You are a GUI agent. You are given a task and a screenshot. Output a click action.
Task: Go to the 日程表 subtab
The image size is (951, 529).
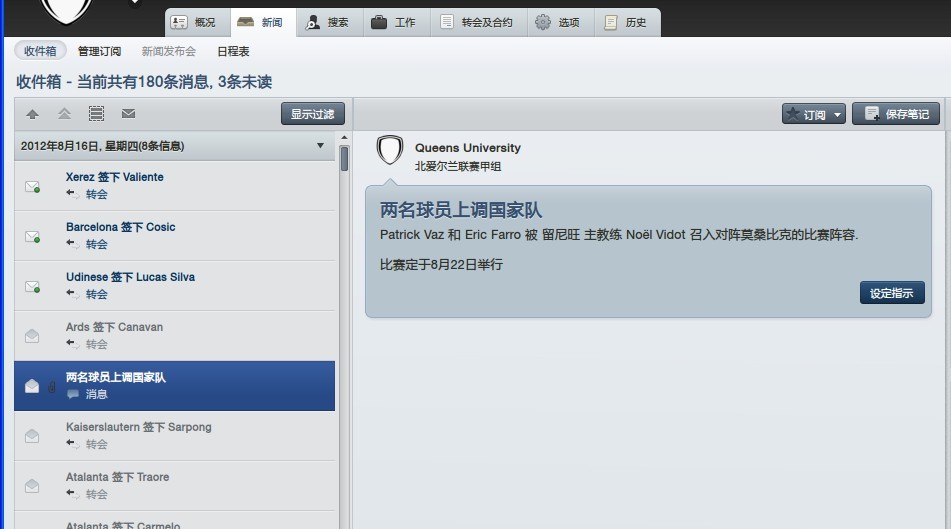[x=233, y=51]
